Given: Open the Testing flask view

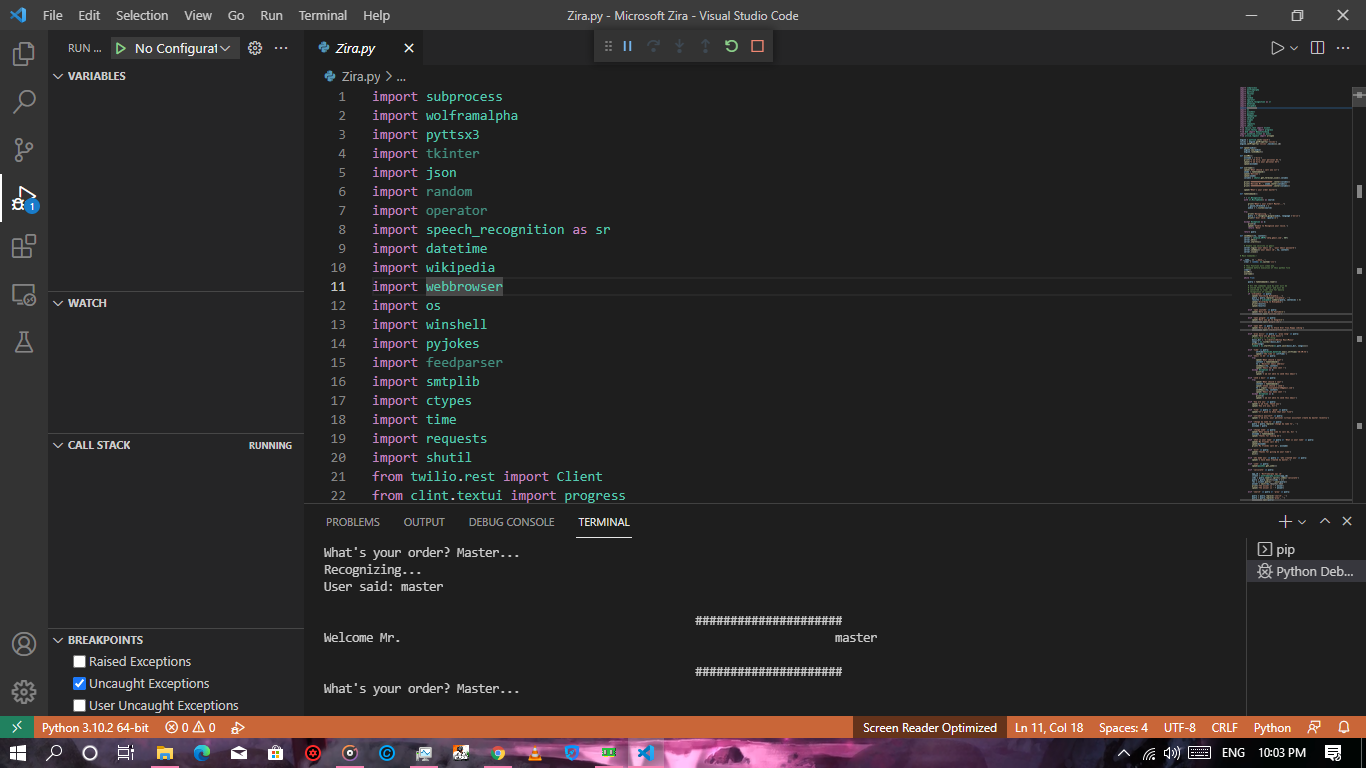Looking at the screenshot, I should [24, 342].
